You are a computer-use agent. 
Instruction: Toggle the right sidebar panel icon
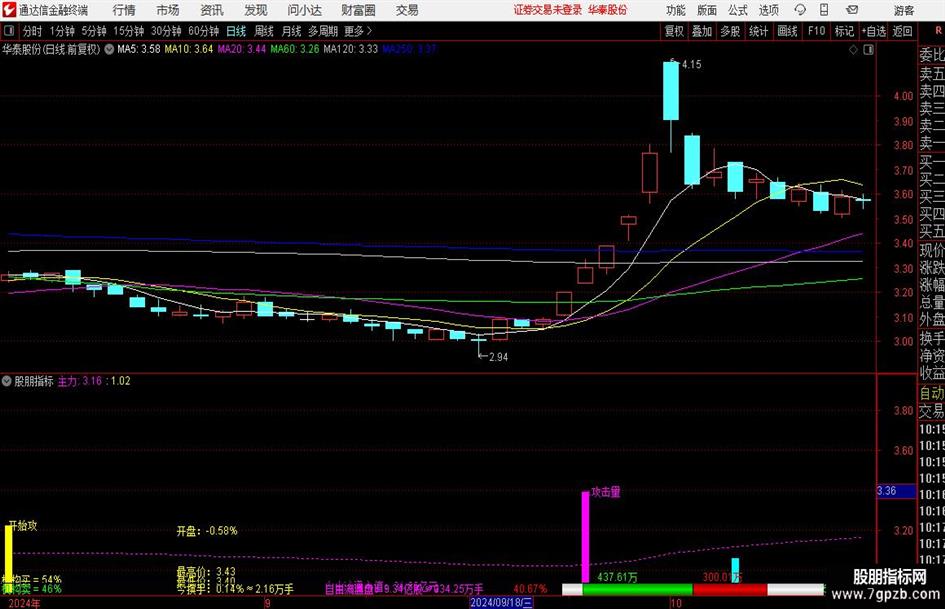pyautogui.click(x=868, y=50)
